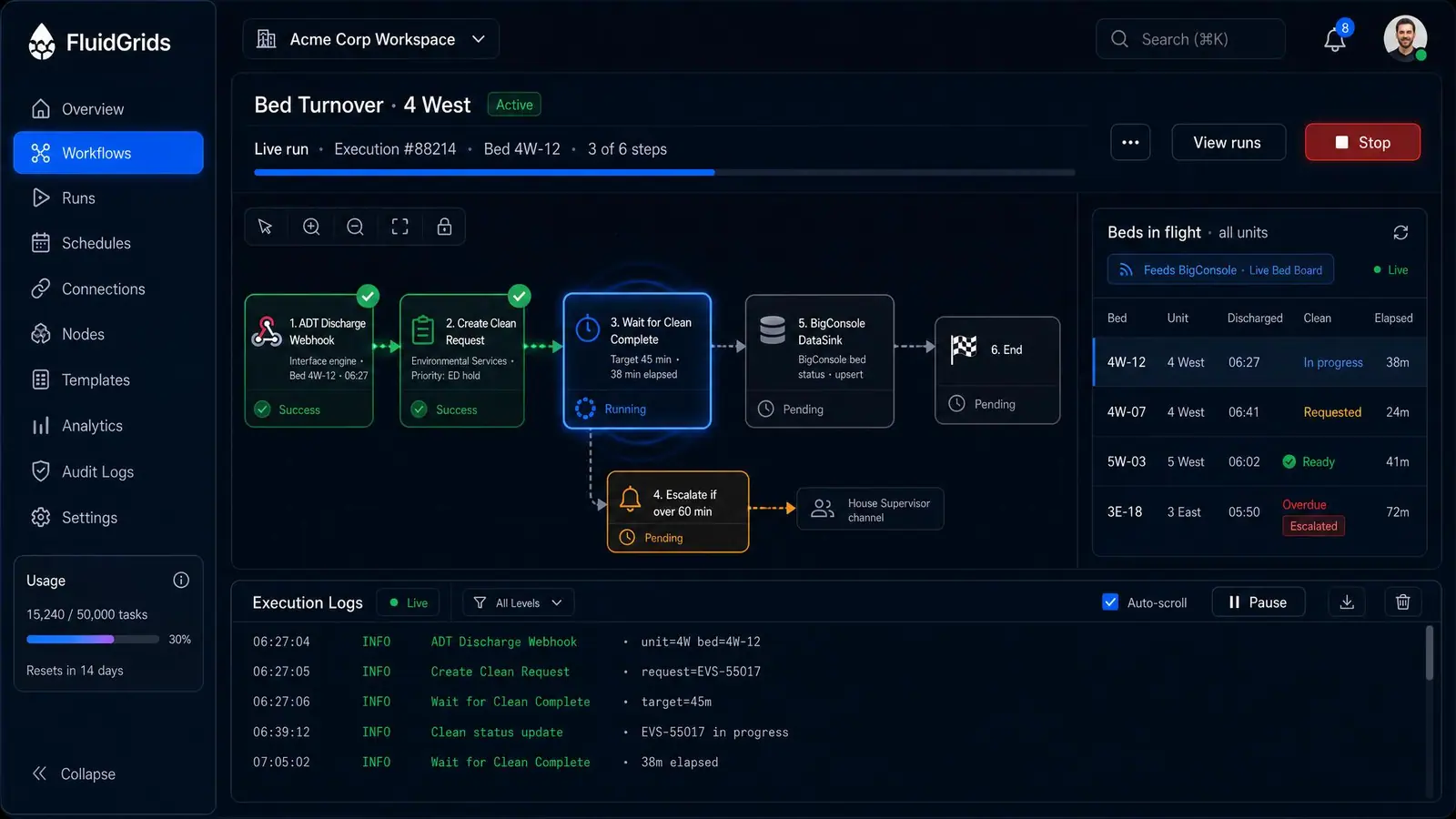The image size is (1456, 819).
Task: Select bed row 4W-12
Action: (x=1259, y=362)
